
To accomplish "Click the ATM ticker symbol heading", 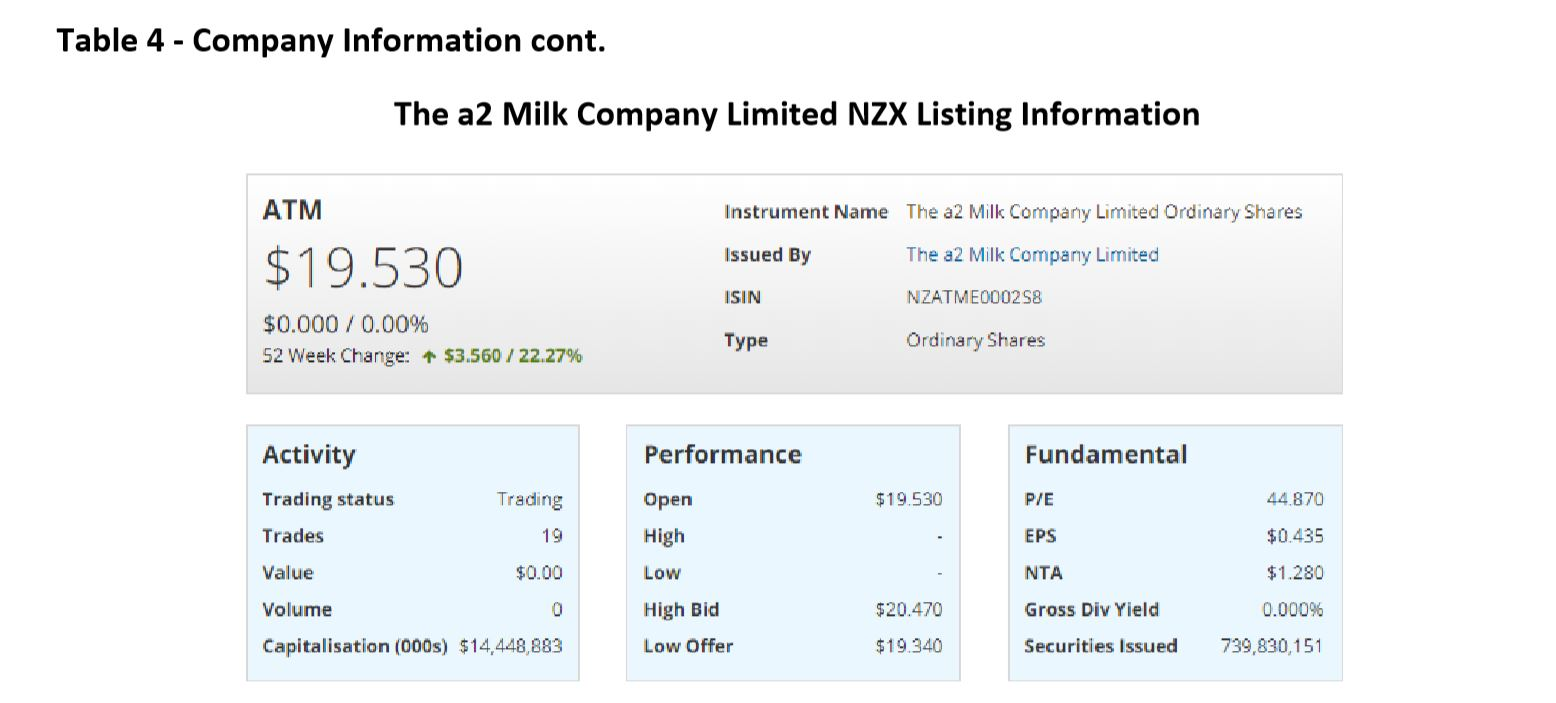I will pos(292,210).
